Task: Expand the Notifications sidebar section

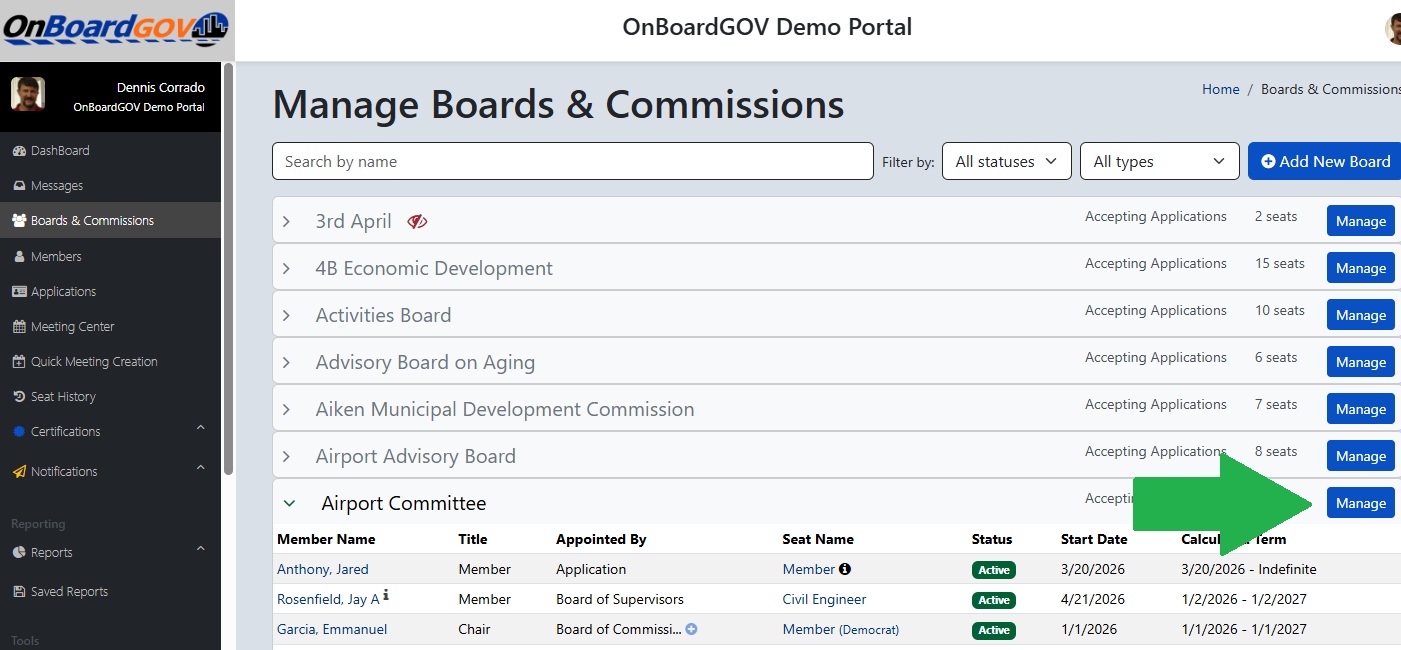Action: click(110, 471)
